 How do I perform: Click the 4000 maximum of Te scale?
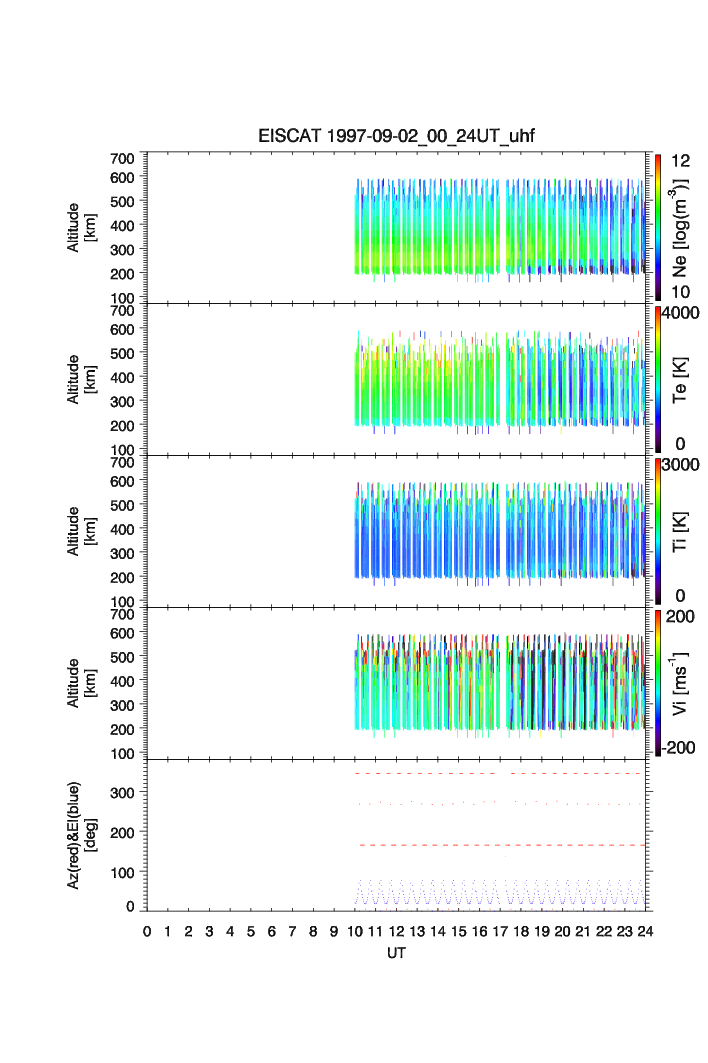point(680,313)
